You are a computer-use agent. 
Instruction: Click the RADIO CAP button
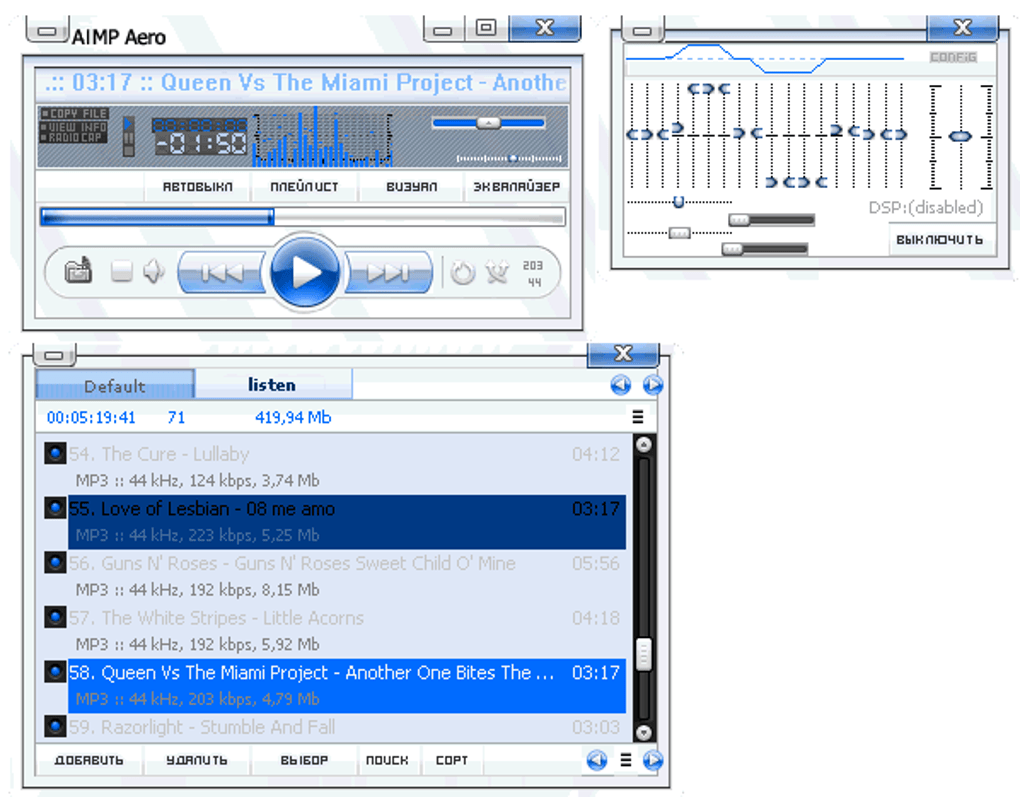coord(74,137)
